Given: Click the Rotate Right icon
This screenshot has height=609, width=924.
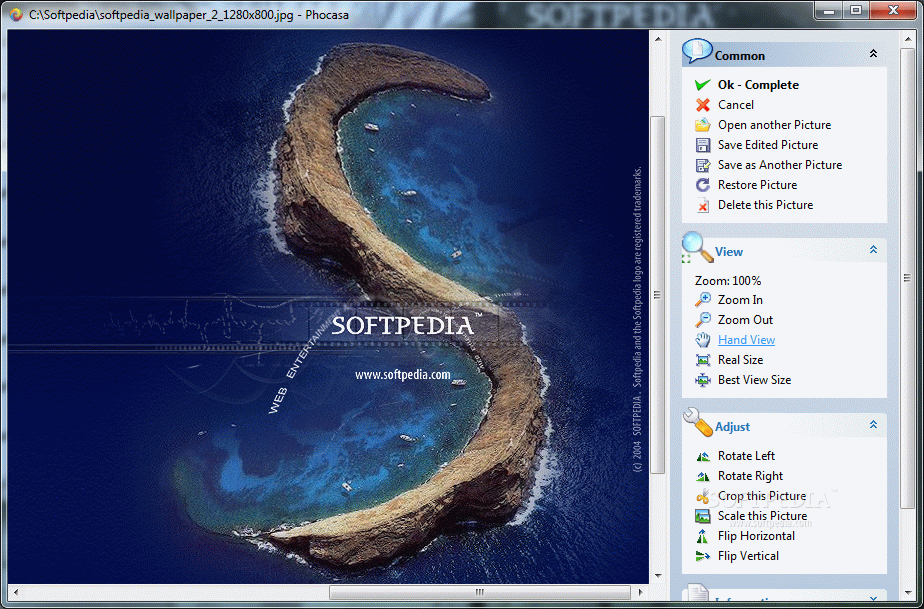Looking at the screenshot, I should [702, 476].
